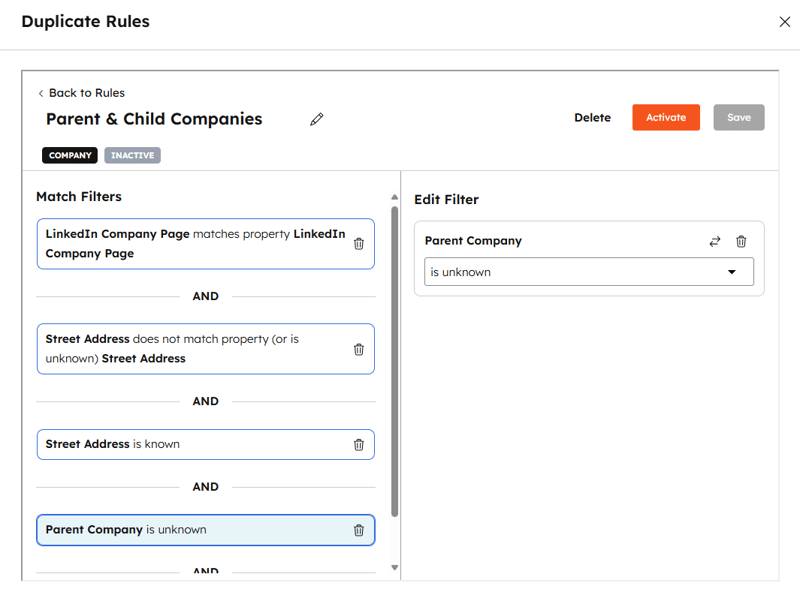Delete the LinkedIn Company Page match filter
800x613 pixels.
point(359,243)
